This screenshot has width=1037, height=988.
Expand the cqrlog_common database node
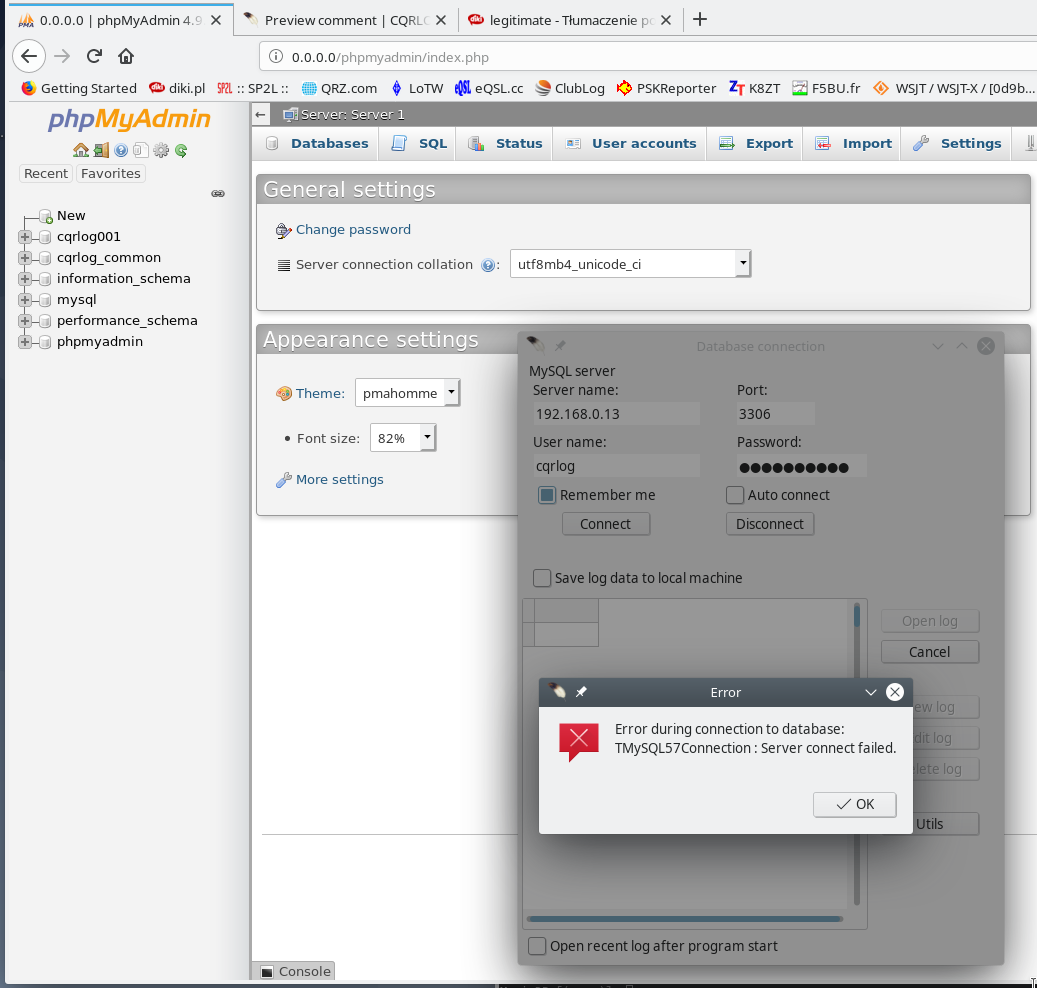[25, 258]
